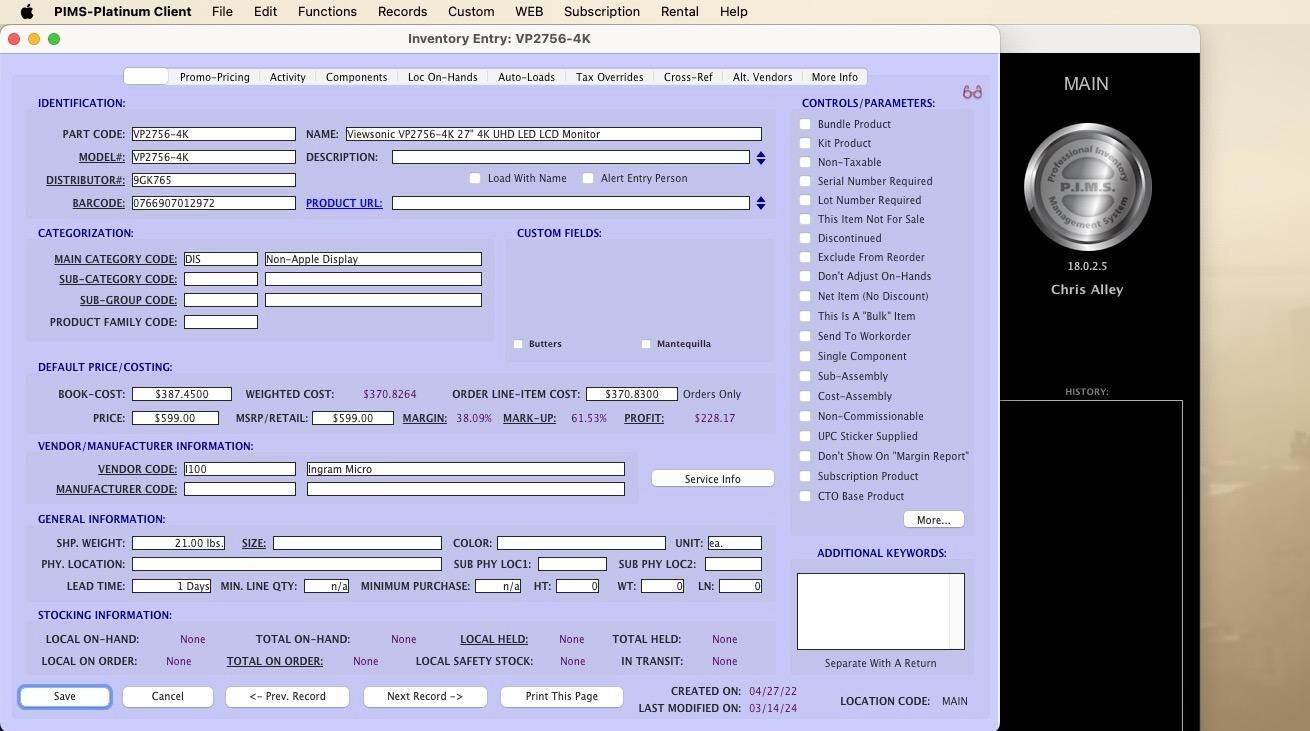Click the P.I.M.S. logo medallion
The width and height of the screenshot is (1310, 731).
[x=1087, y=187]
